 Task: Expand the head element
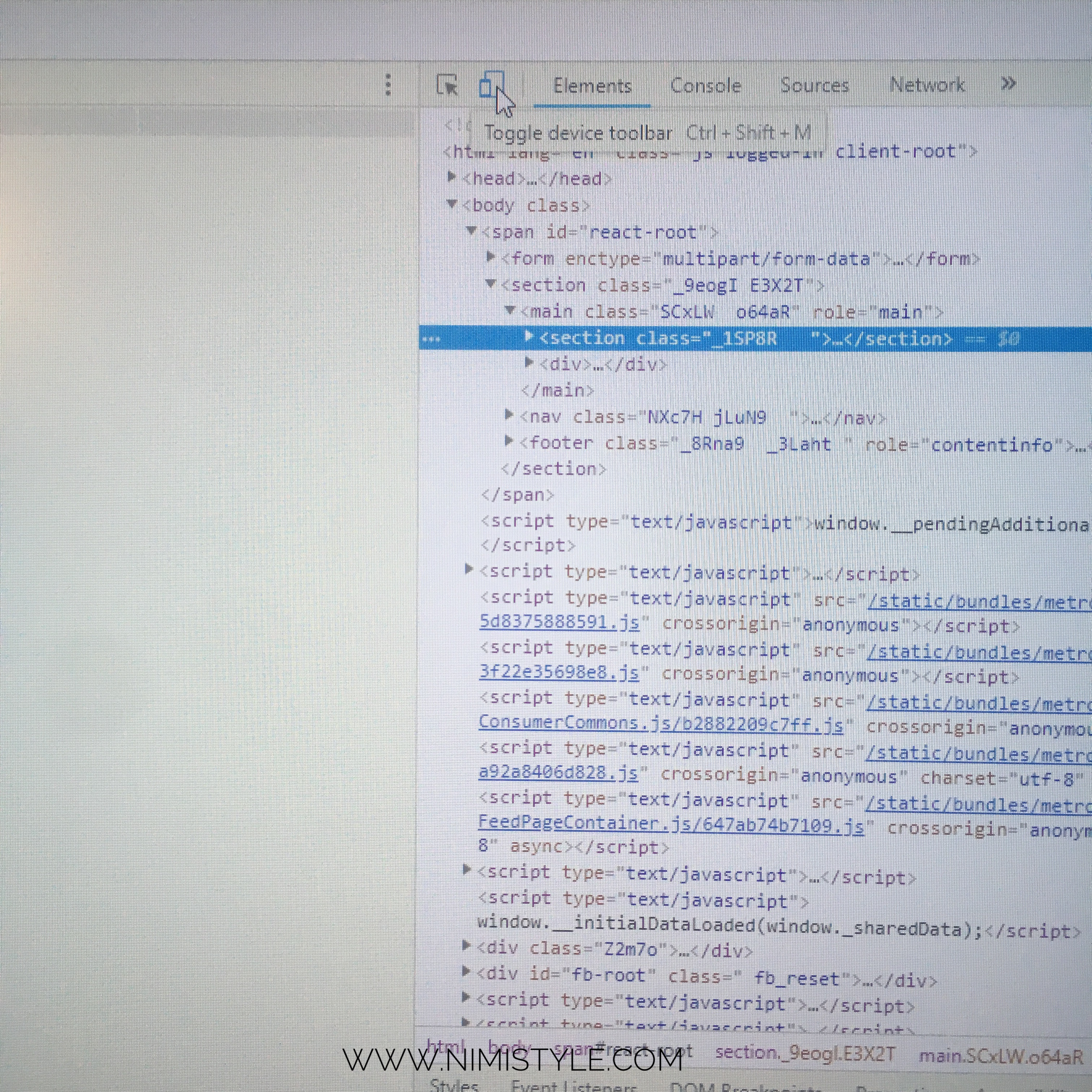pos(451,177)
